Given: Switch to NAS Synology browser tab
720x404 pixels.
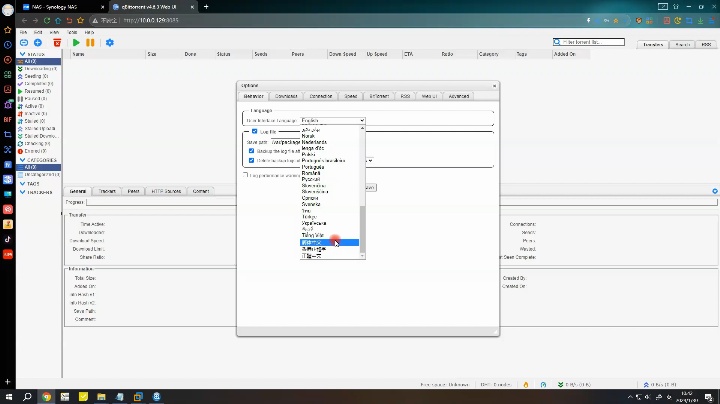Looking at the screenshot, I should point(61,7).
